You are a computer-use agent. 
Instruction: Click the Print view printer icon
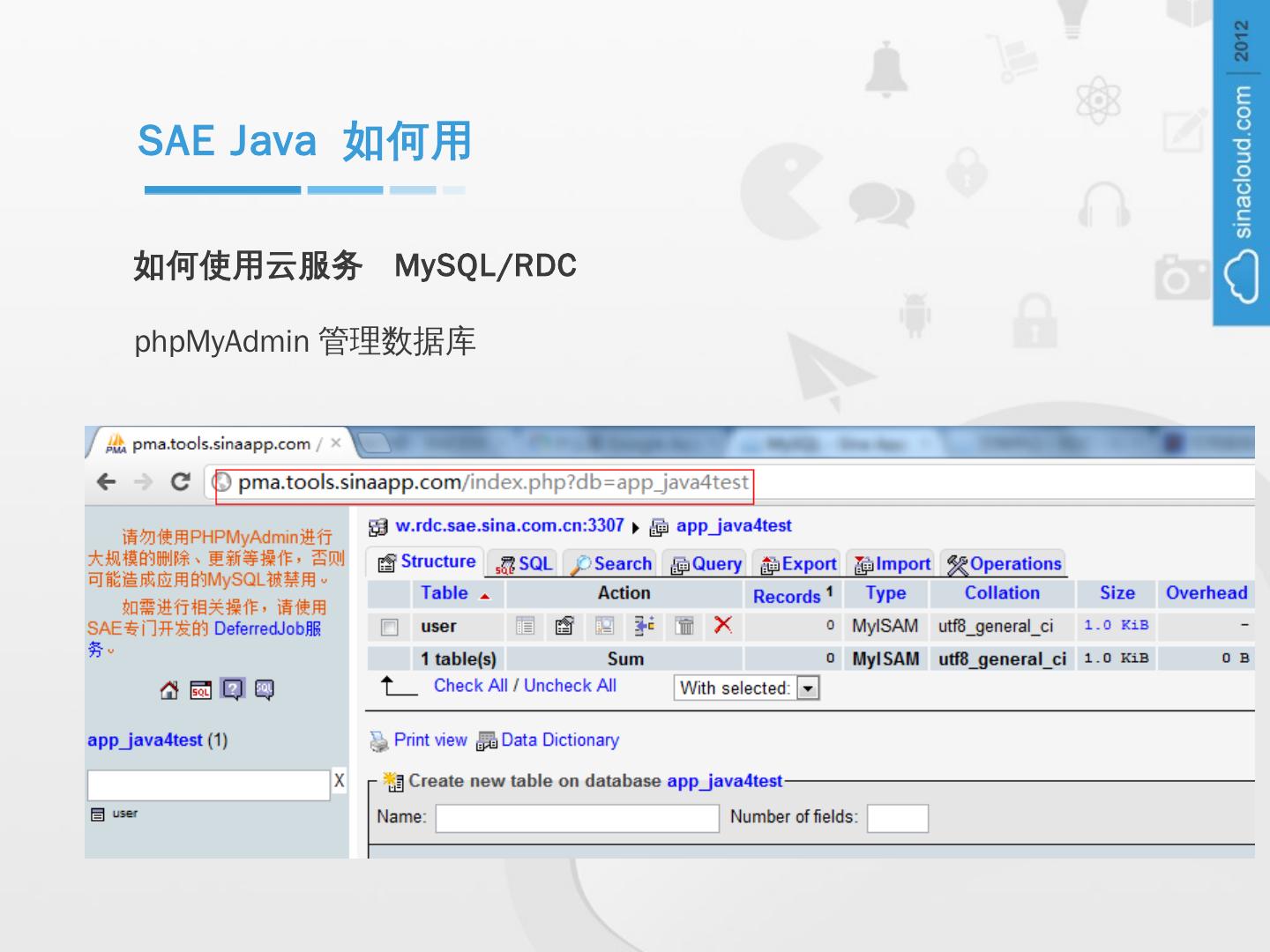tap(379, 741)
